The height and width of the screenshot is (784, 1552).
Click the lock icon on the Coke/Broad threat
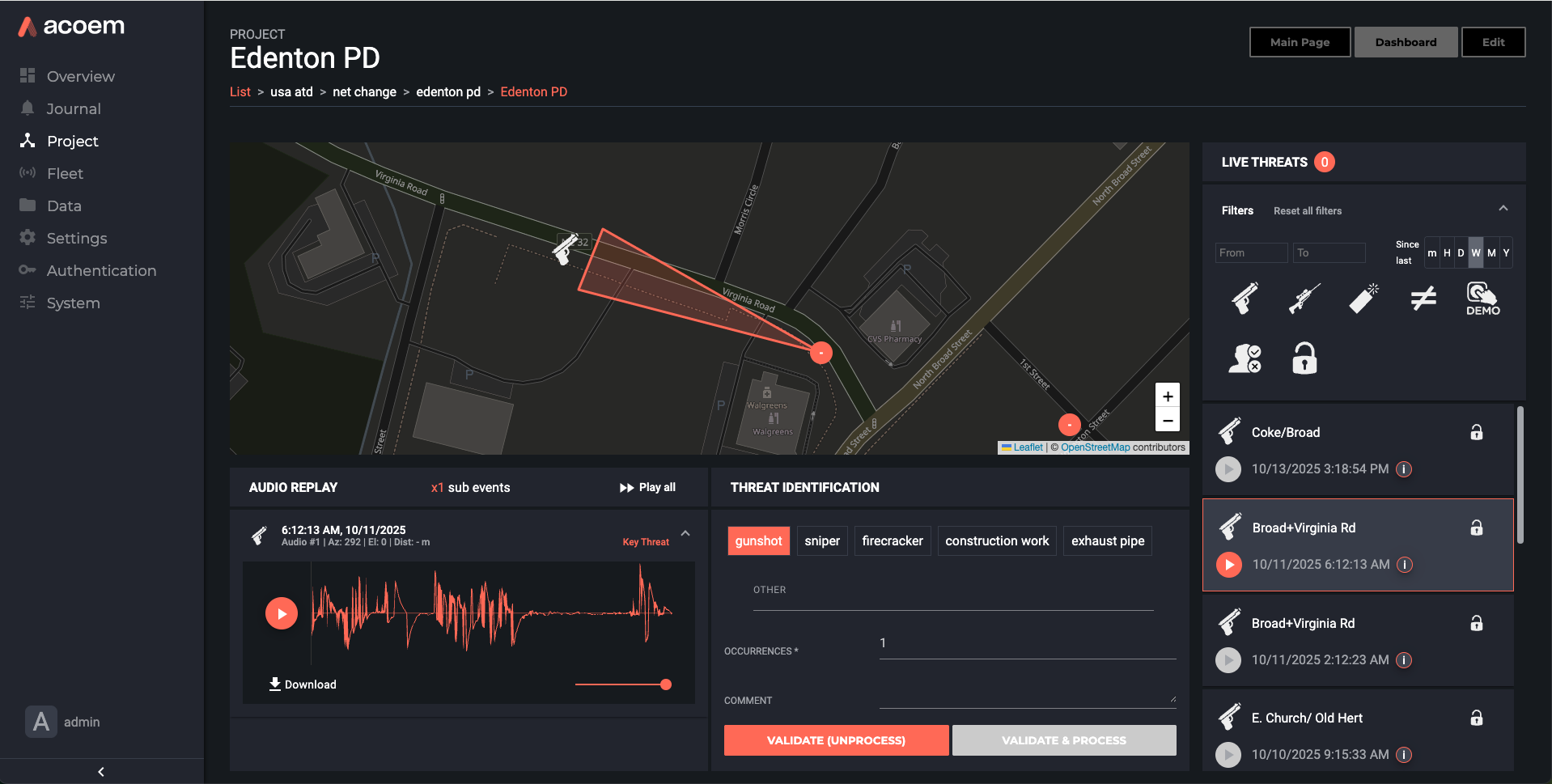pos(1476,431)
